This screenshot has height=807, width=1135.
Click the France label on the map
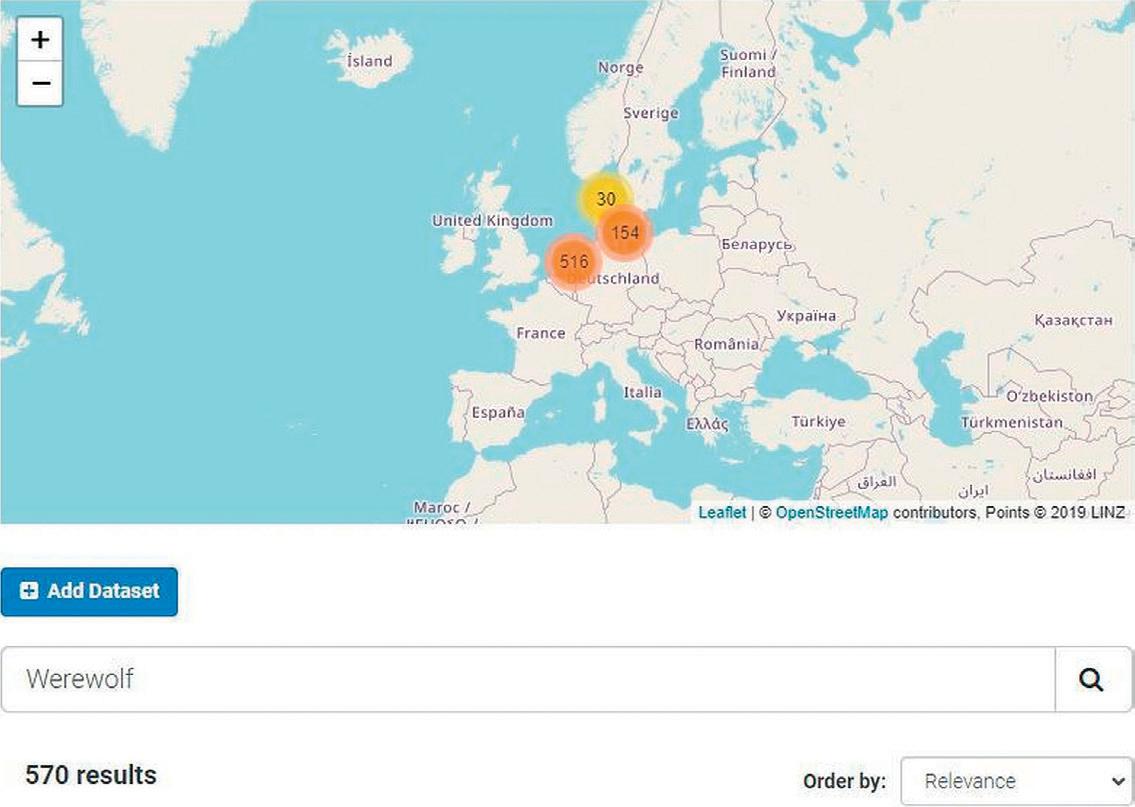pos(541,333)
